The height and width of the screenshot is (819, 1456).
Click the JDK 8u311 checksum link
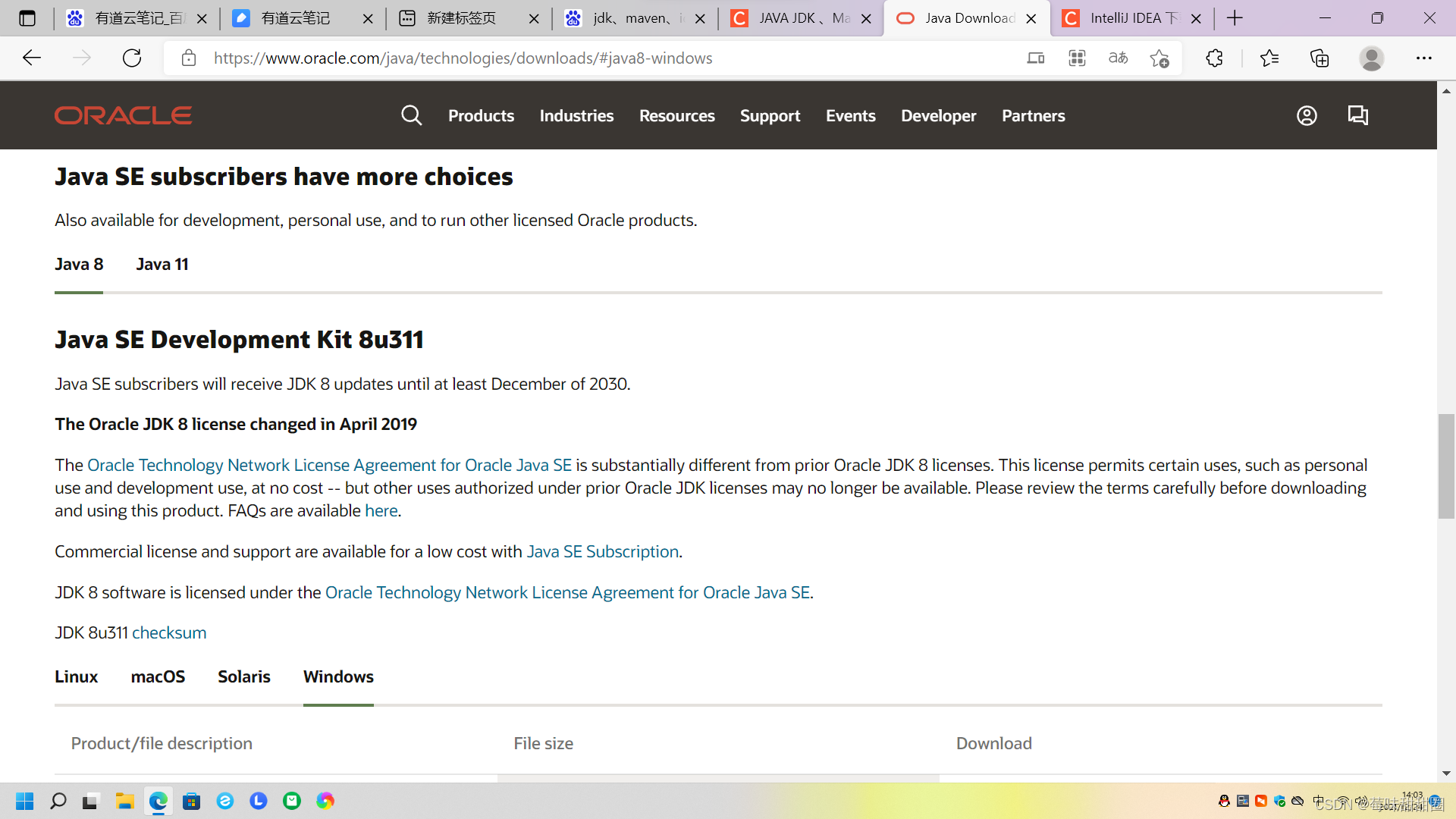[x=169, y=633]
